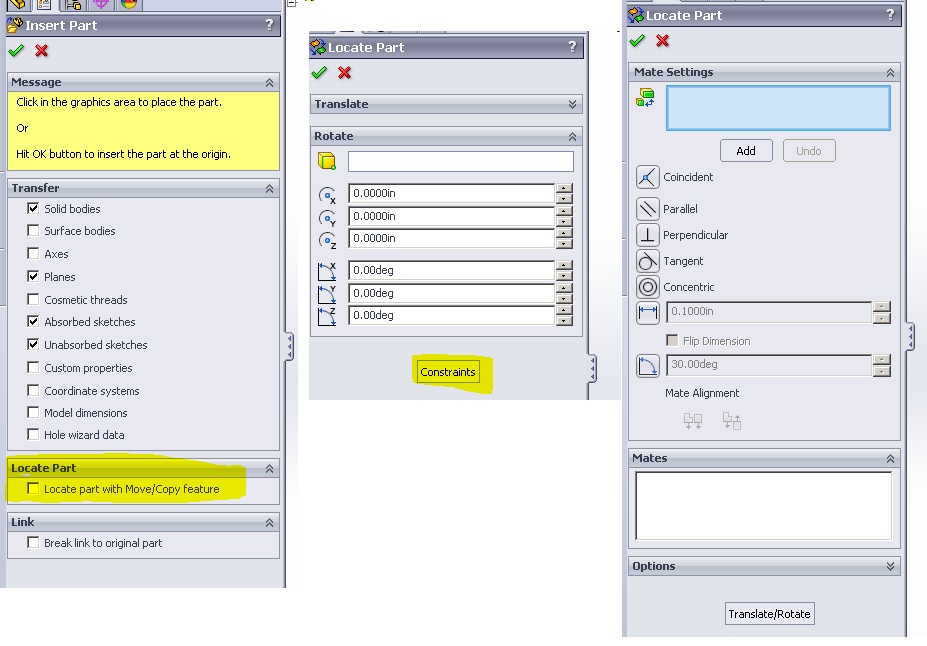Screen dimensions: 927x646
Task: Click the angle mate 30.00deg field
Action: [769, 365]
